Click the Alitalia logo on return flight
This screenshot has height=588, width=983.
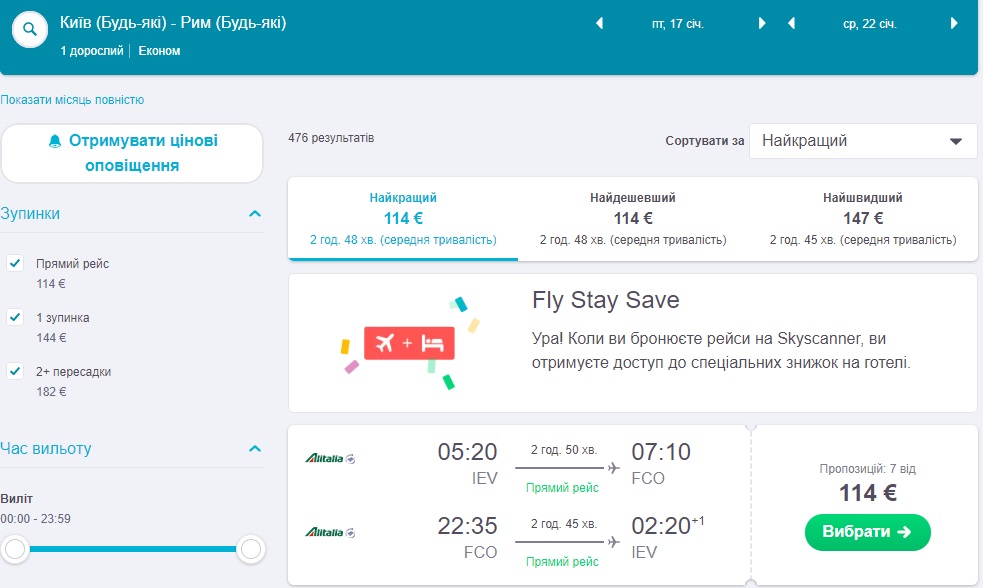click(330, 531)
